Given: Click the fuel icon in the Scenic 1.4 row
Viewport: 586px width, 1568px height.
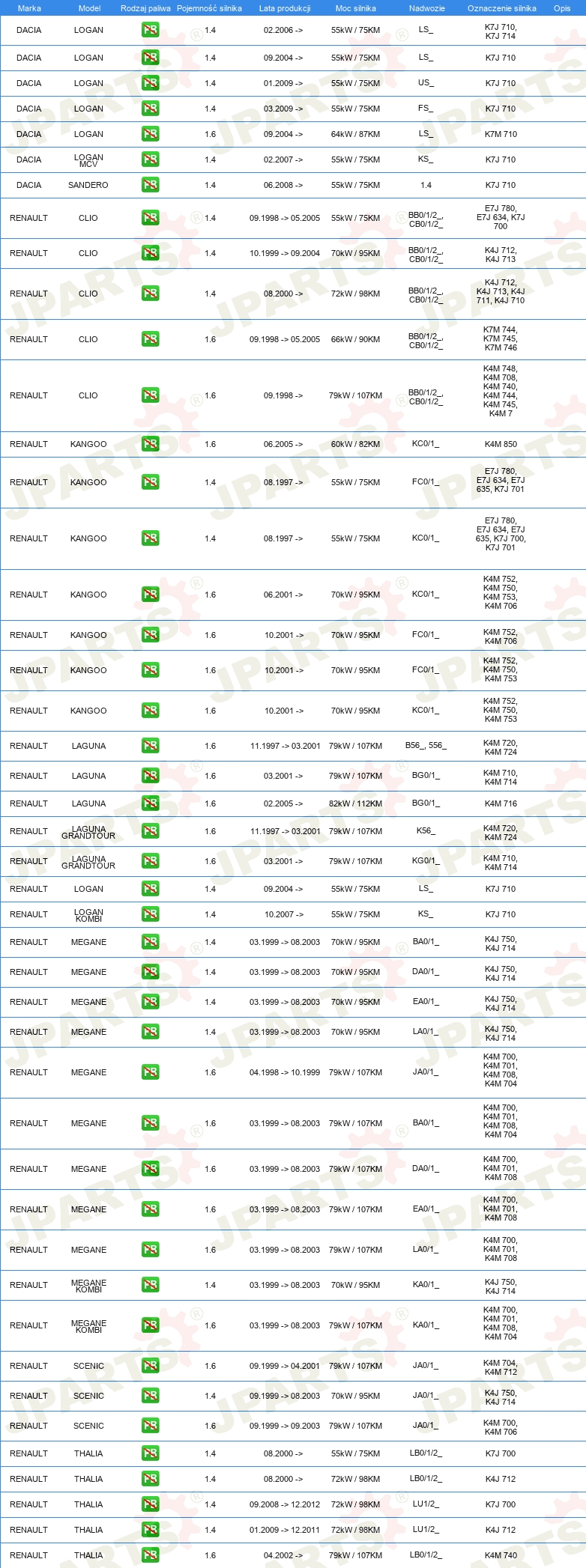Looking at the screenshot, I should click(x=150, y=1396).
